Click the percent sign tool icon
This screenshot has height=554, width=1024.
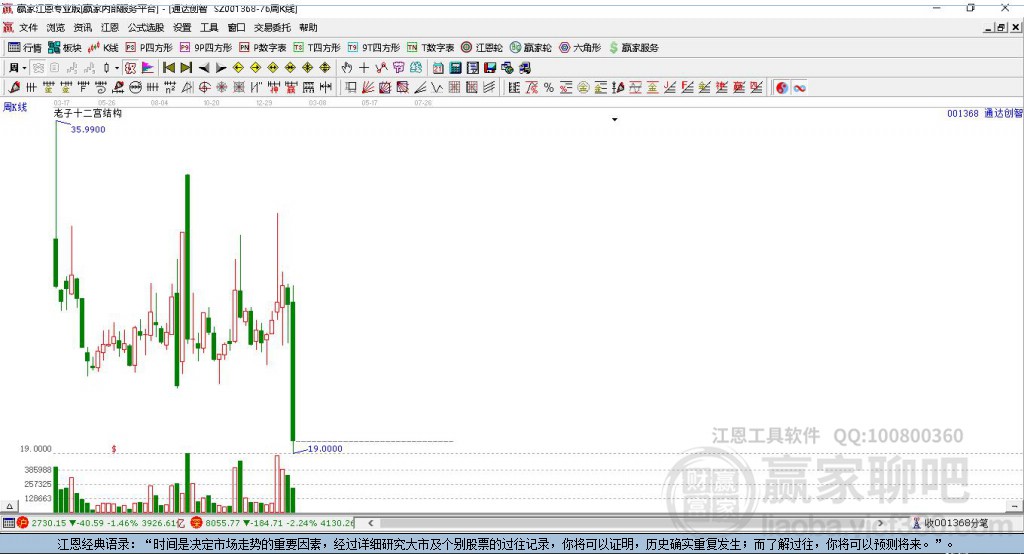pos(549,88)
